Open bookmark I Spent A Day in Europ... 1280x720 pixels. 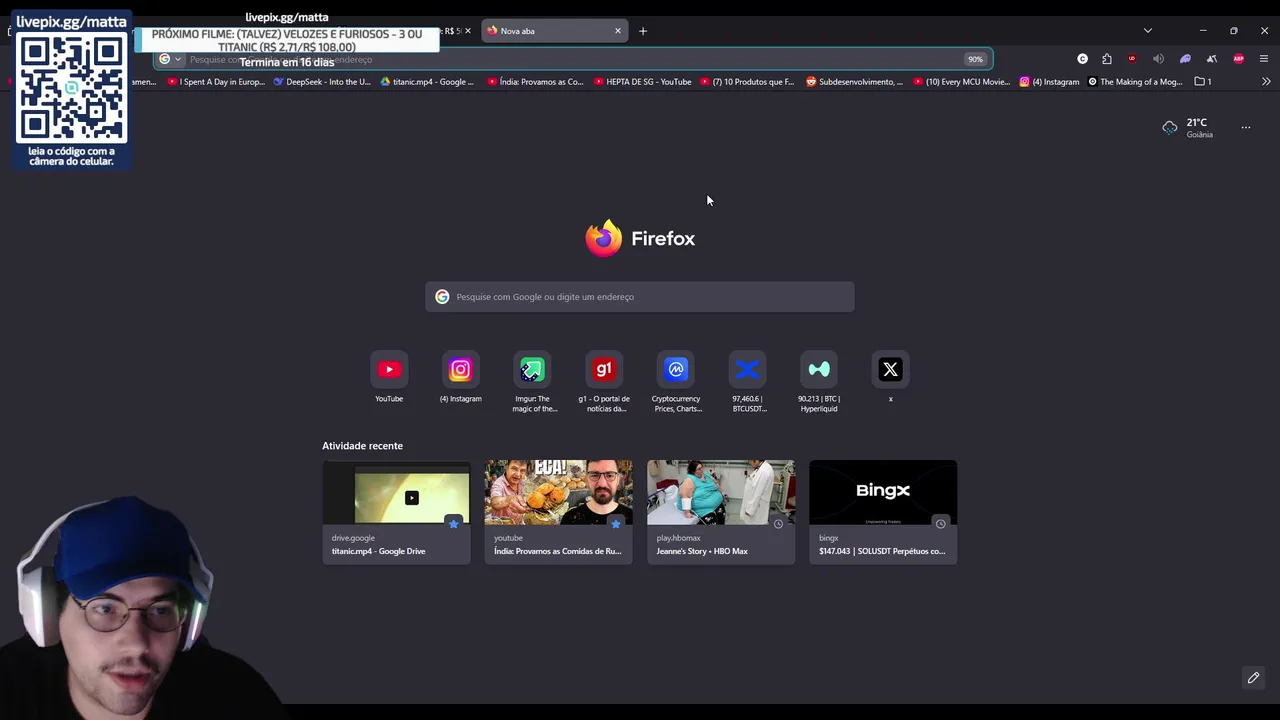click(x=216, y=82)
